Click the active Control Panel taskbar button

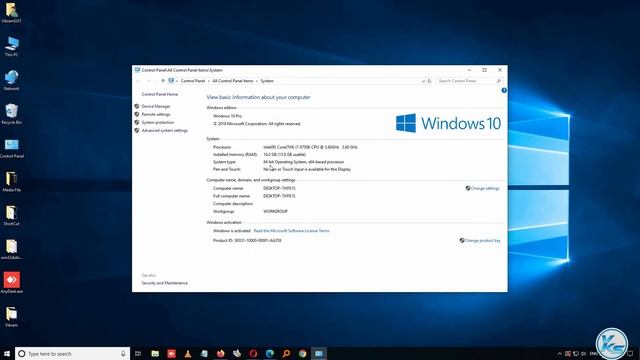point(319,353)
